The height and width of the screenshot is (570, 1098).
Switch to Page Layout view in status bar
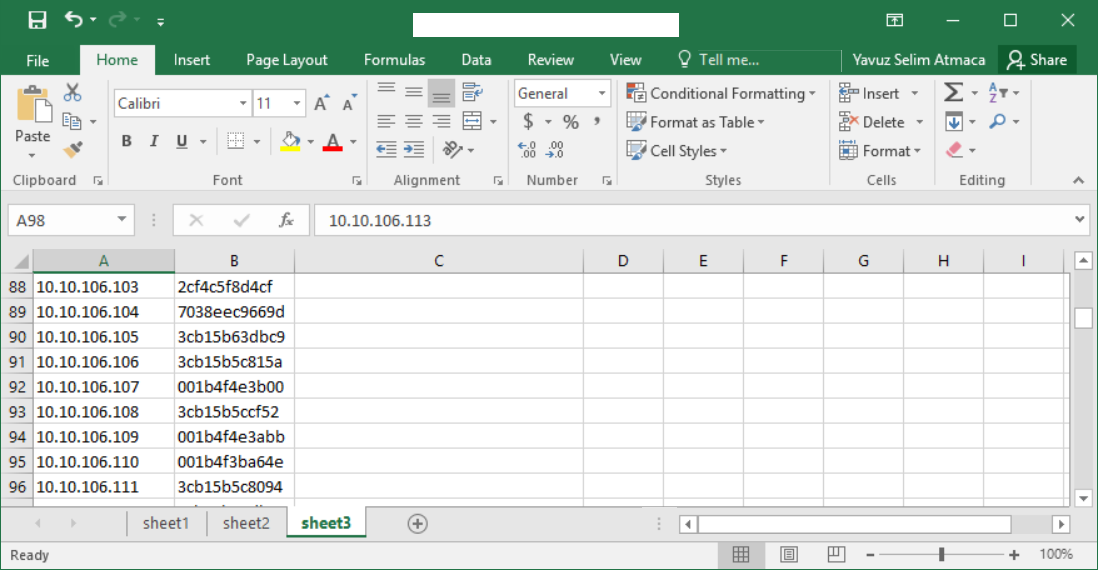788,555
